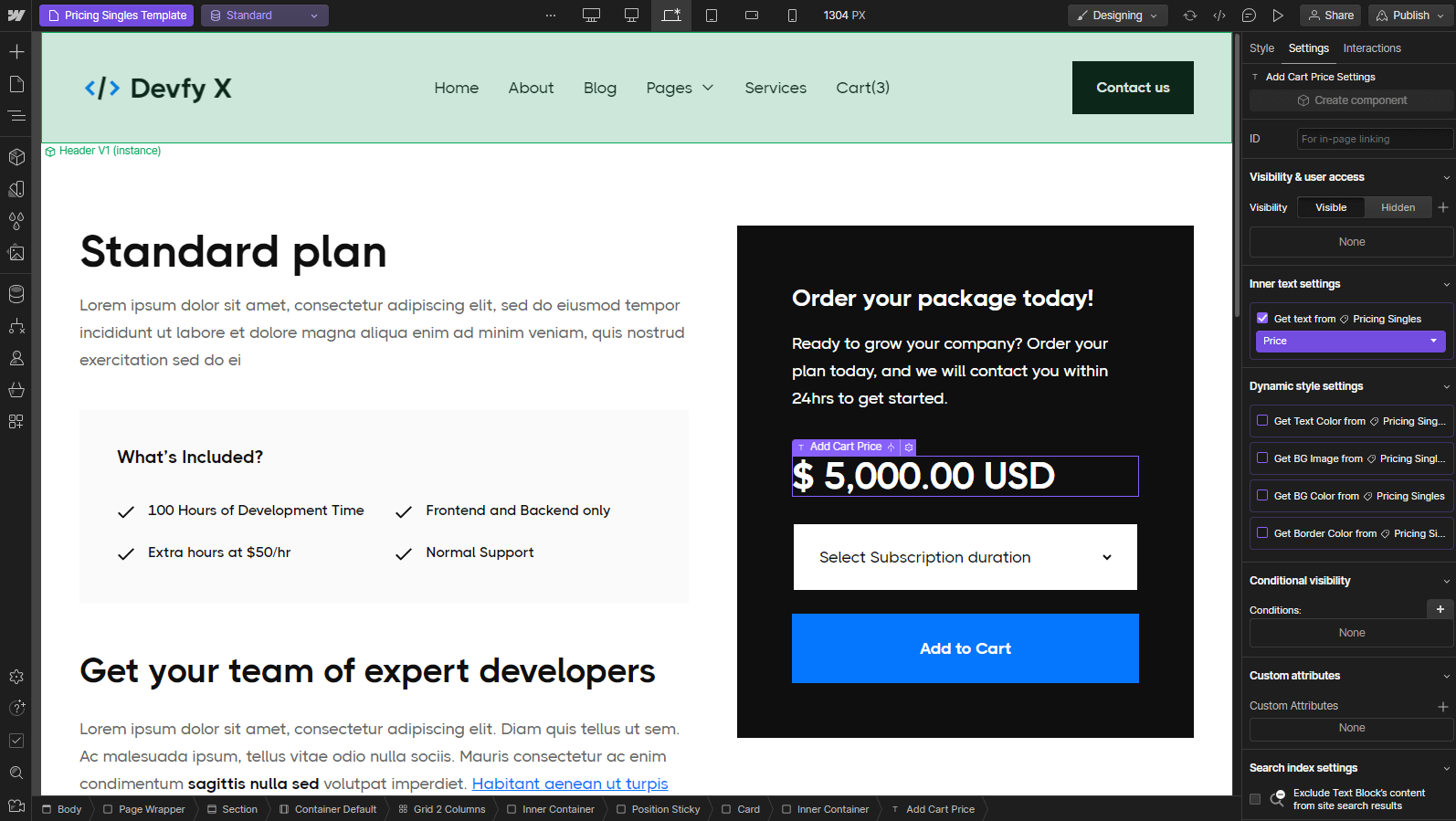Screen dimensions: 1456x821
Task: Click Home in site navigation
Action: click(x=457, y=88)
